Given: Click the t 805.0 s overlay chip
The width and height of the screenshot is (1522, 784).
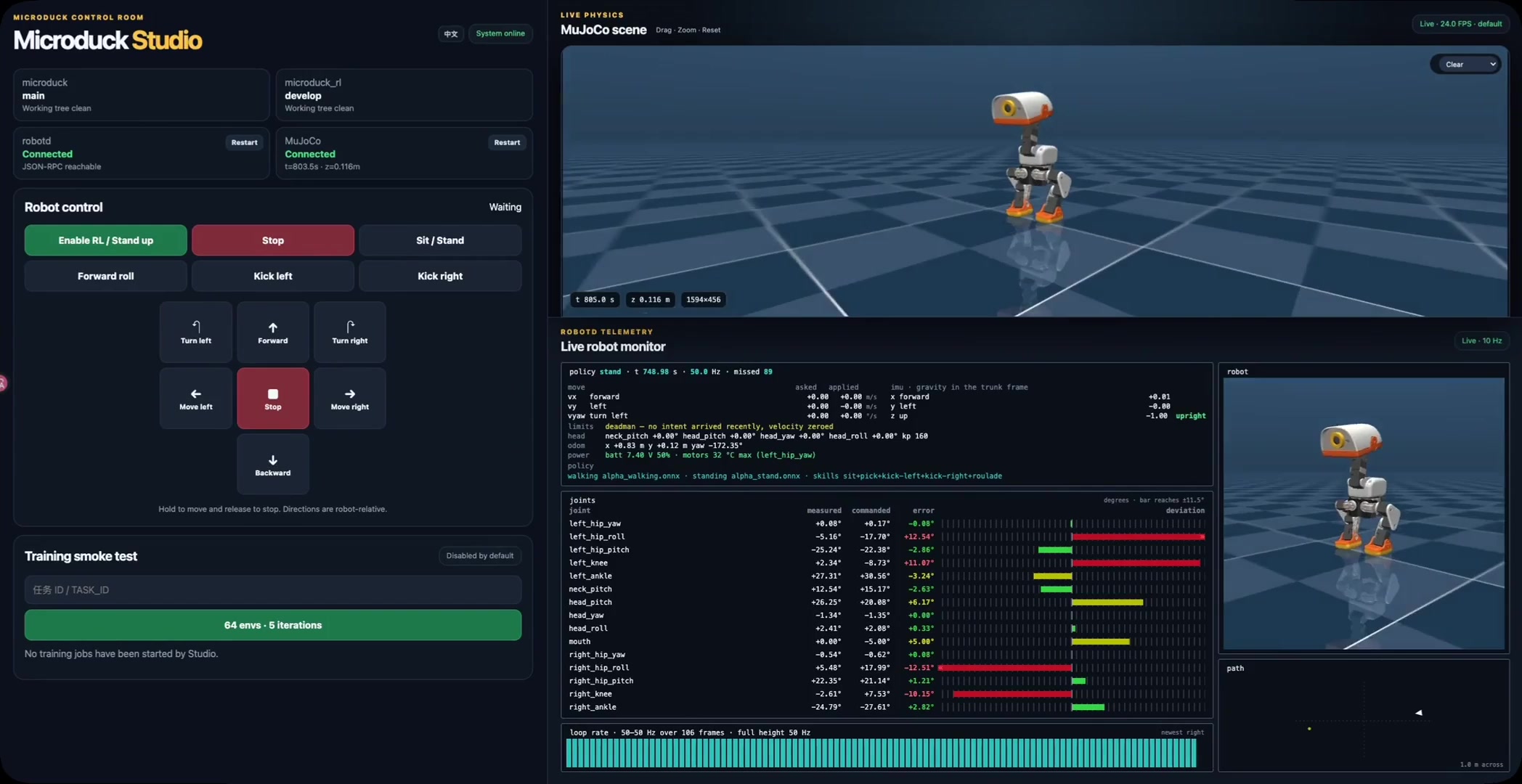Looking at the screenshot, I should point(595,300).
